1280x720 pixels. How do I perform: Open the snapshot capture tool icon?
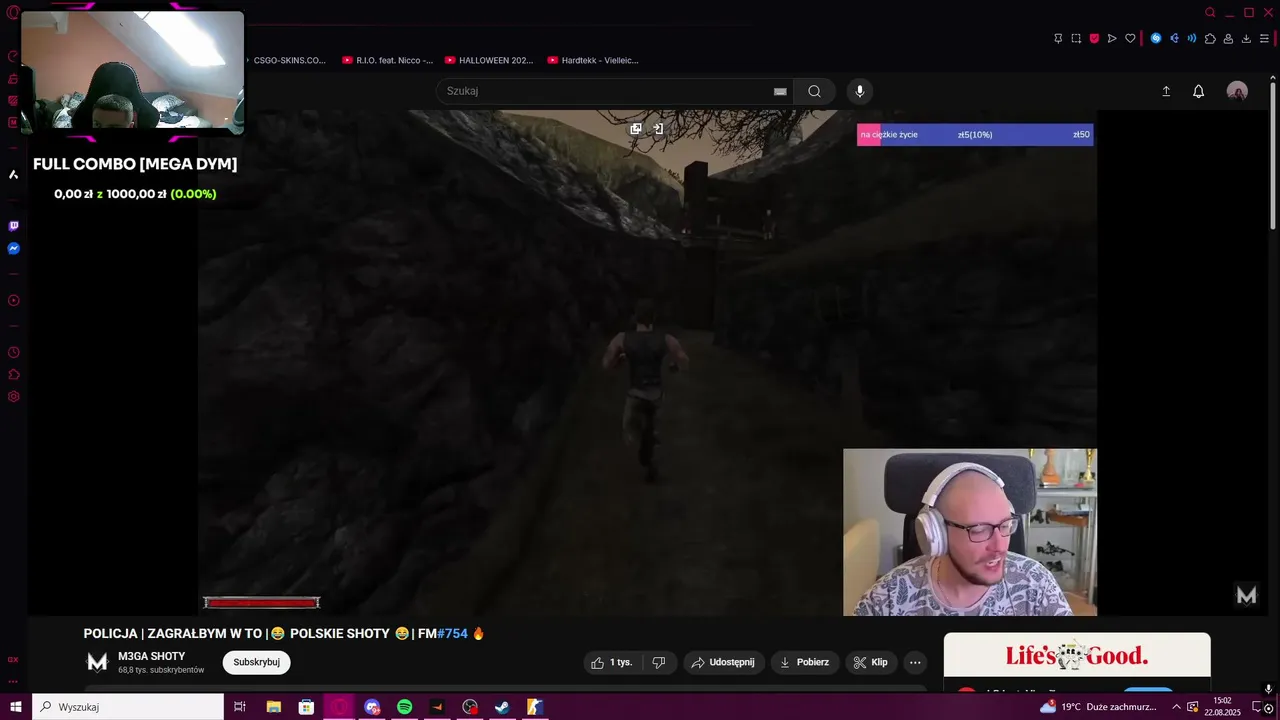point(1076,38)
